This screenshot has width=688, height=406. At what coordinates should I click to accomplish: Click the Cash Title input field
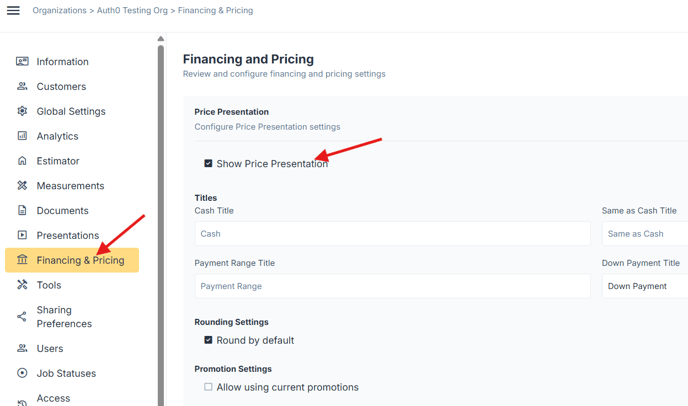(392, 234)
